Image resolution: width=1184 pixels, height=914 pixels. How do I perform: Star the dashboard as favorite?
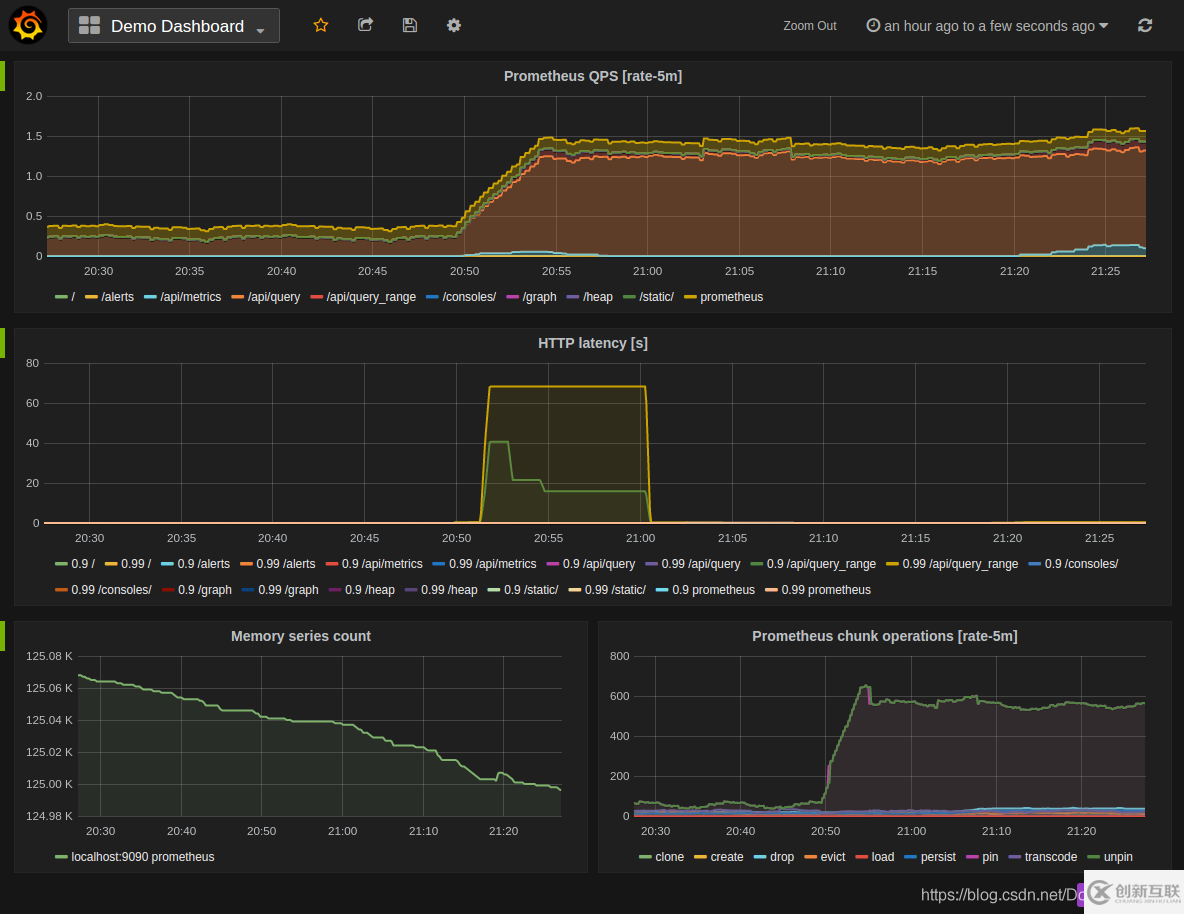(x=321, y=25)
